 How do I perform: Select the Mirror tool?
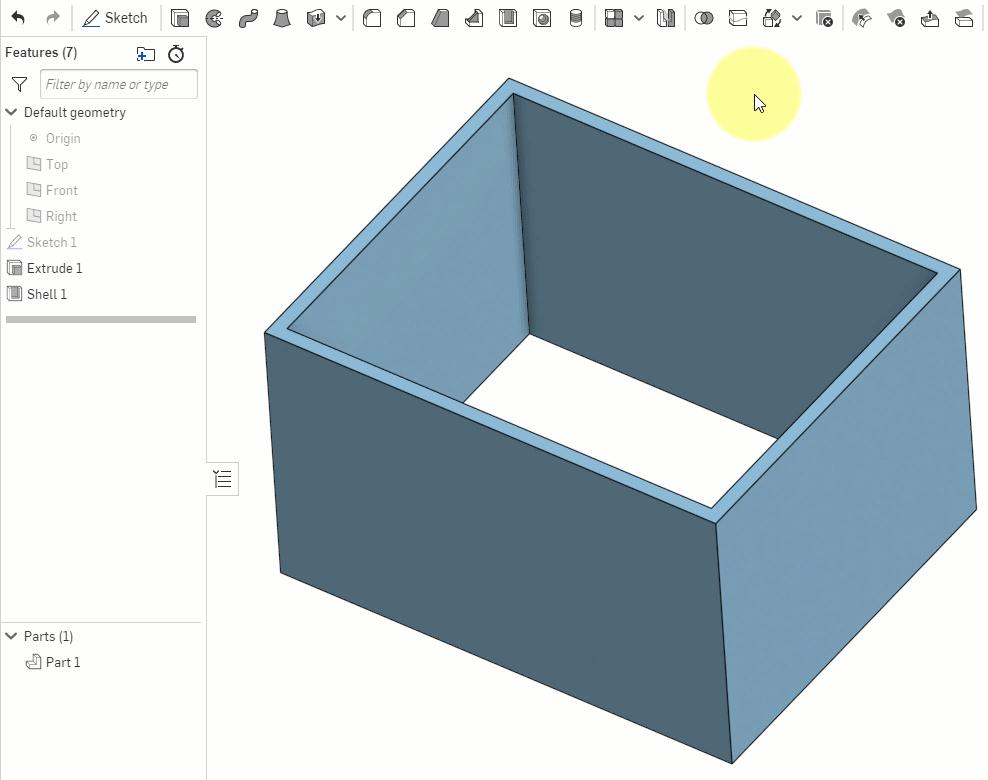coord(666,18)
